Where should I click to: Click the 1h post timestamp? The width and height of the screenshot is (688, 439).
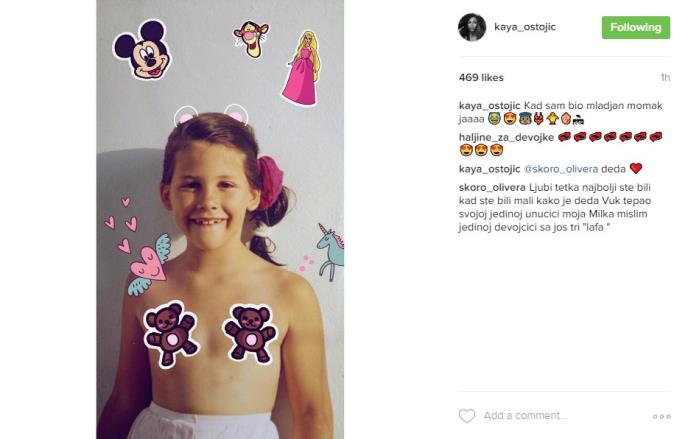point(665,78)
